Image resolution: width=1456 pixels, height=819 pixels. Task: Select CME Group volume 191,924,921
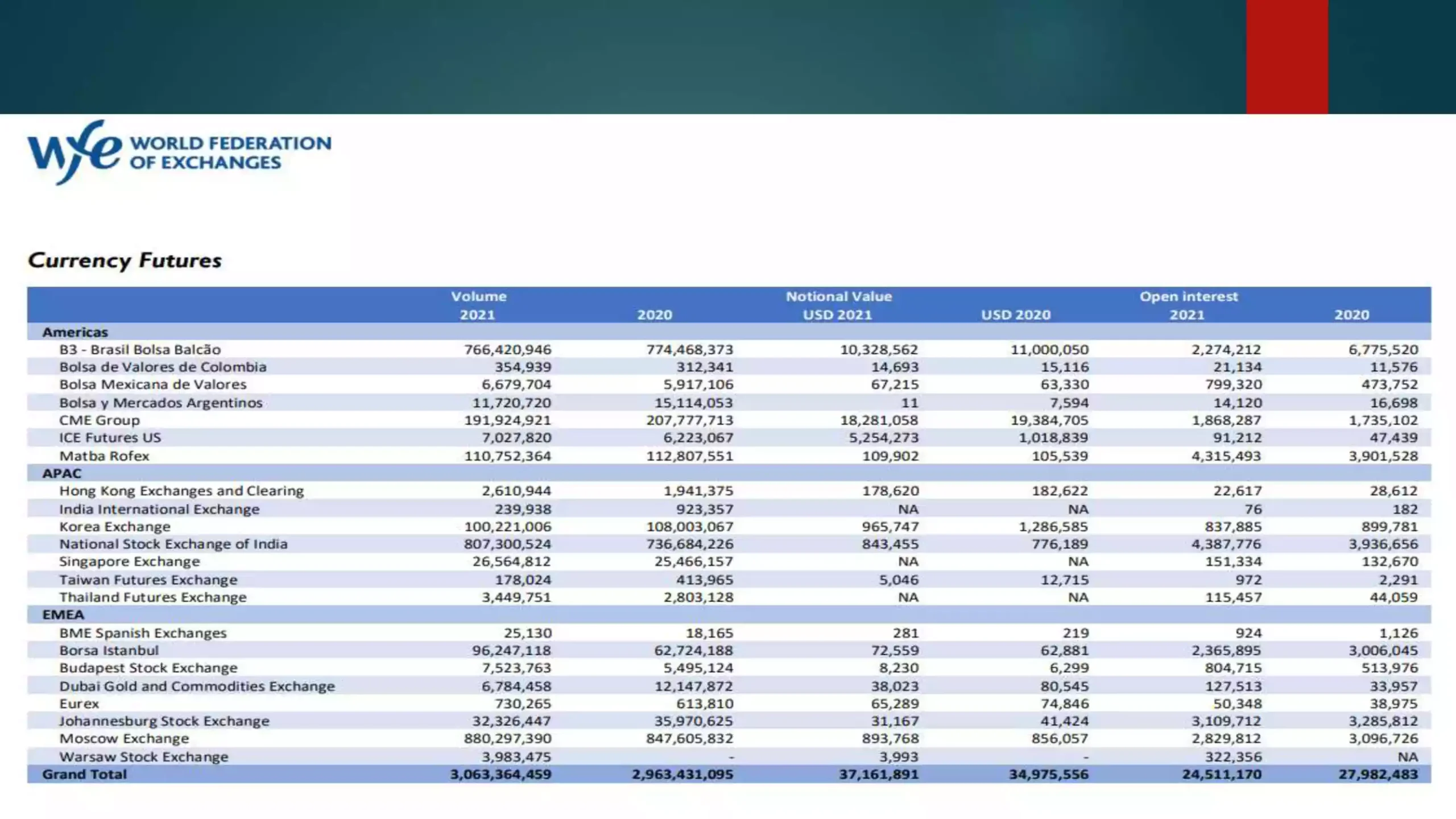[x=507, y=420]
